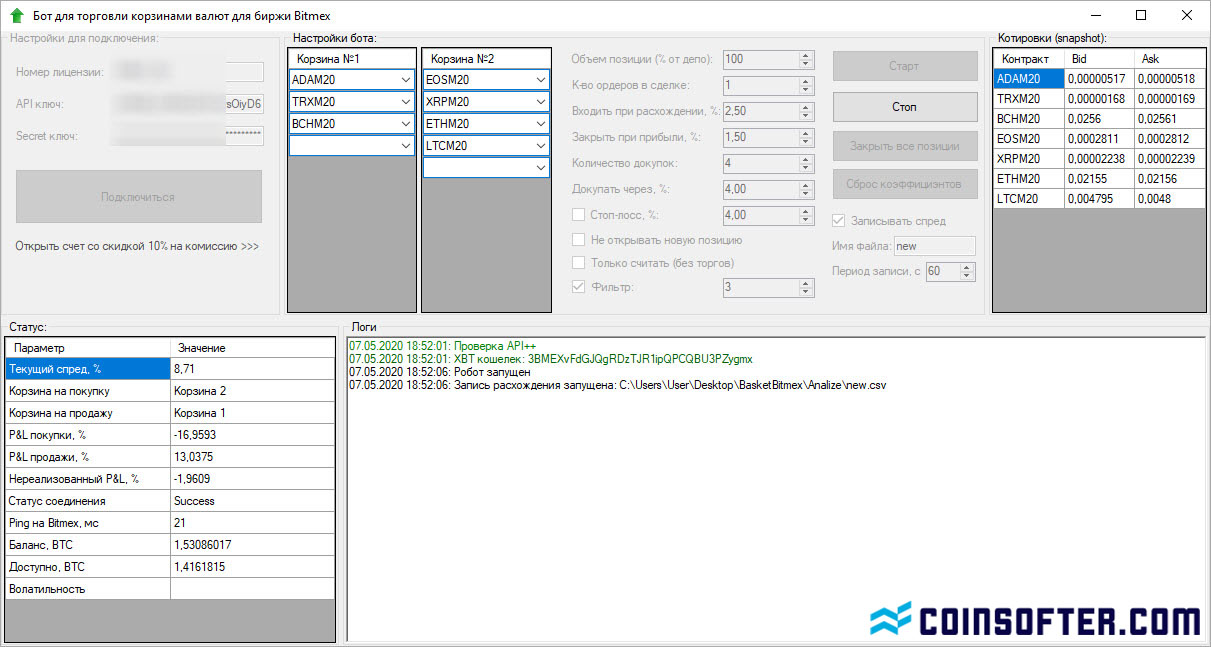Click the Номер лицензии input field
Screen dimensions: 1211x647
[x=188, y=72]
